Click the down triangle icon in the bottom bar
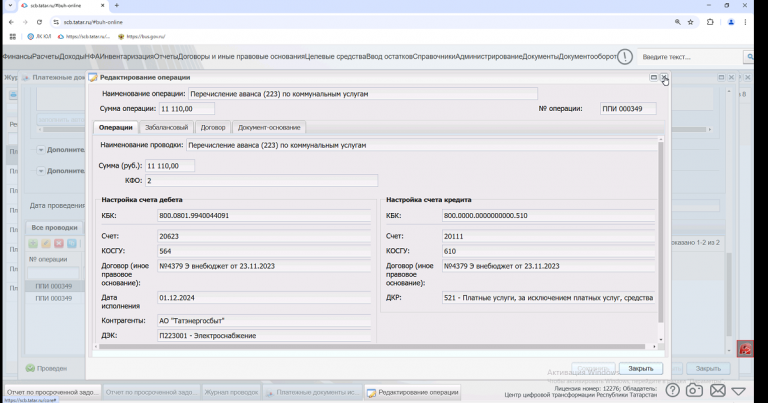This screenshot has height=403, width=768. [x=739, y=391]
